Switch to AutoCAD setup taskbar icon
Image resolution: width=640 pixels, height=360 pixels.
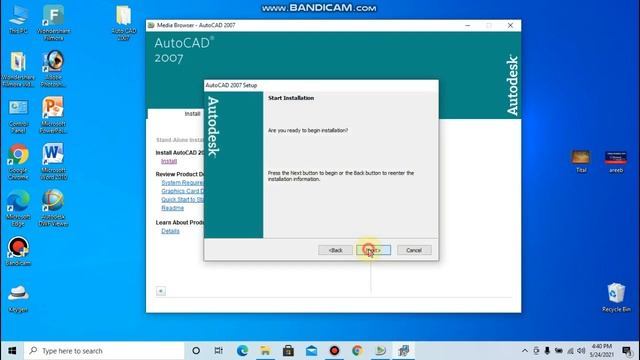[404, 351]
